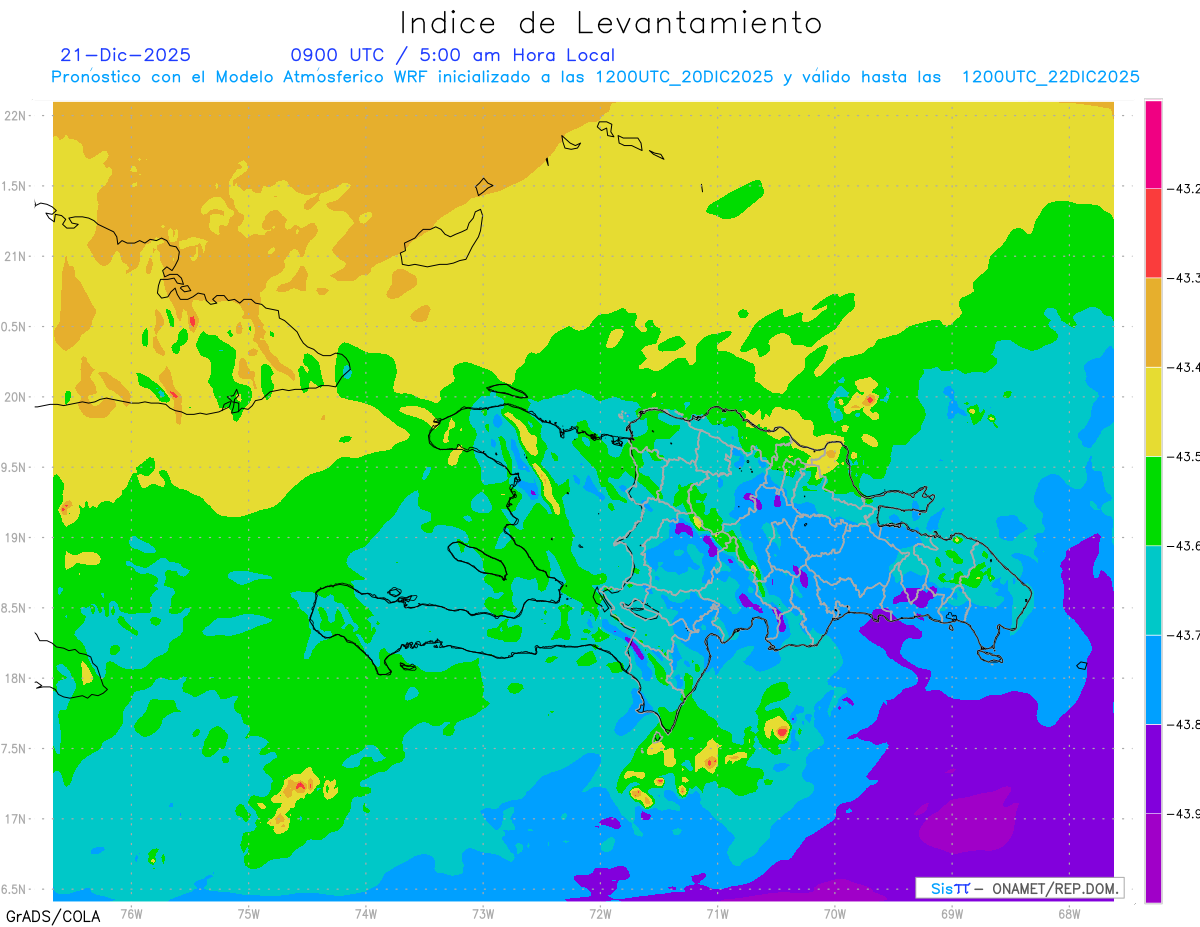Click the green legend color band

pyautogui.click(x=1153, y=500)
